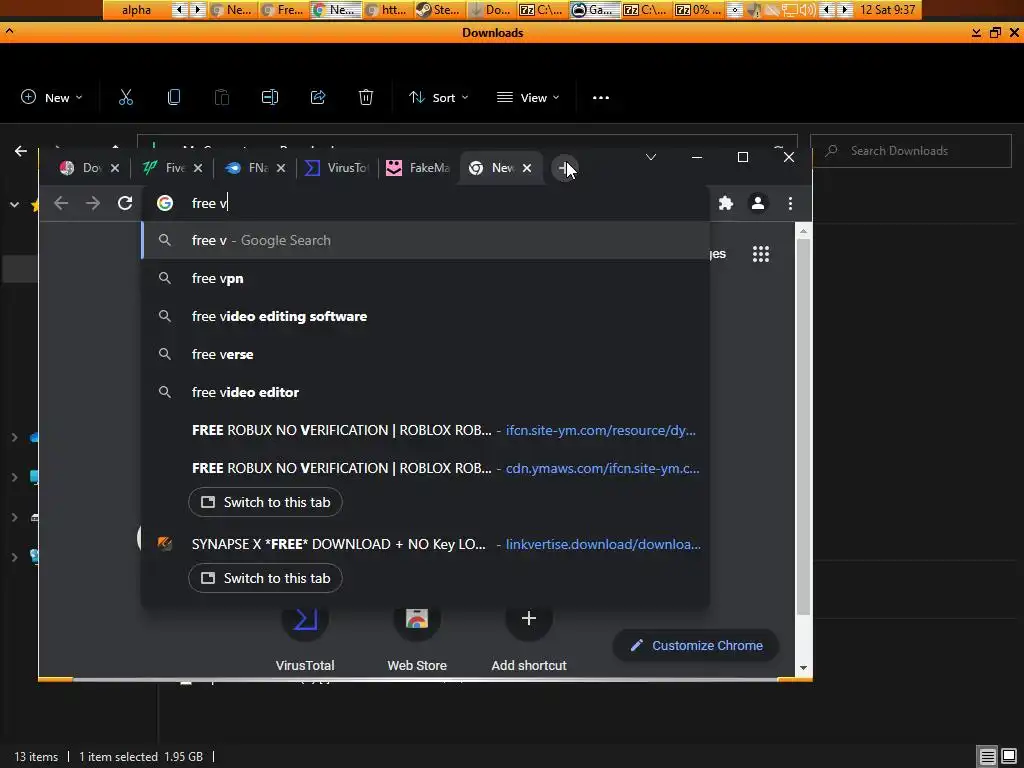Select the 'free vpn' suggestion
Image resolution: width=1024 pixels, height=768 pixels.
pyautogui.click(x=425, y=278)
